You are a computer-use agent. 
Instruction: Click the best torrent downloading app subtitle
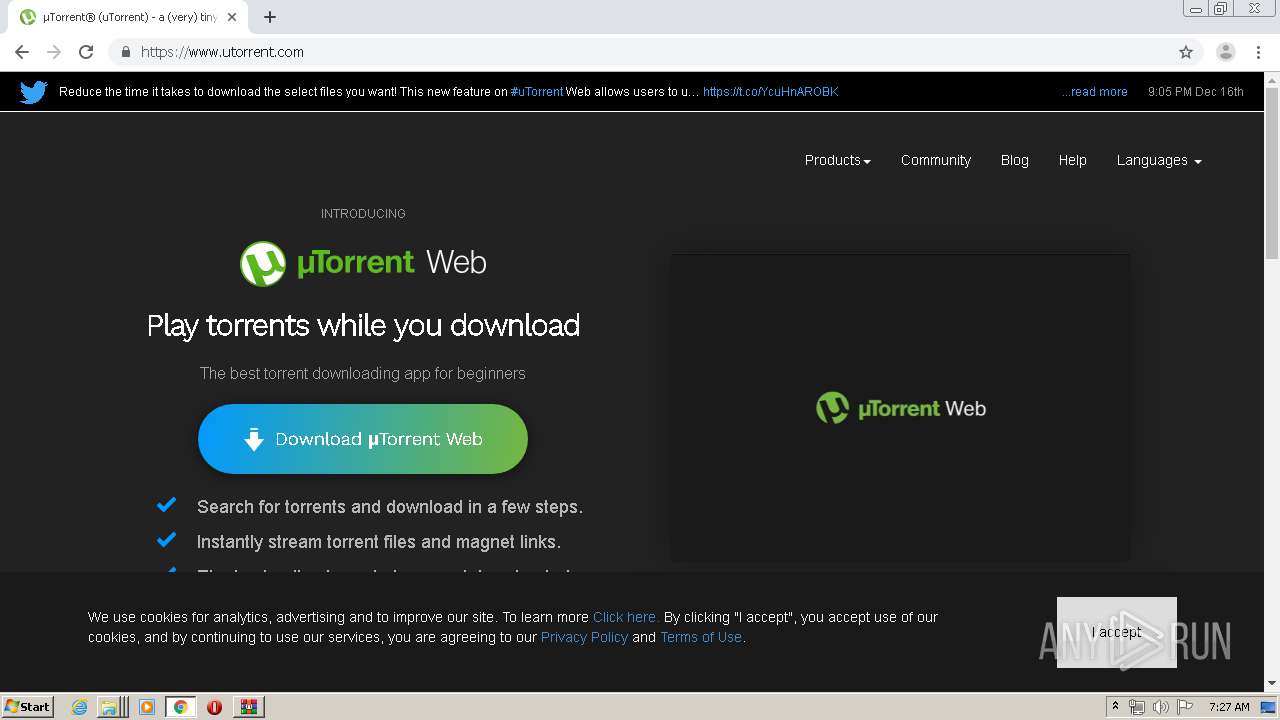pyautogui.click(x=362, y=374)
